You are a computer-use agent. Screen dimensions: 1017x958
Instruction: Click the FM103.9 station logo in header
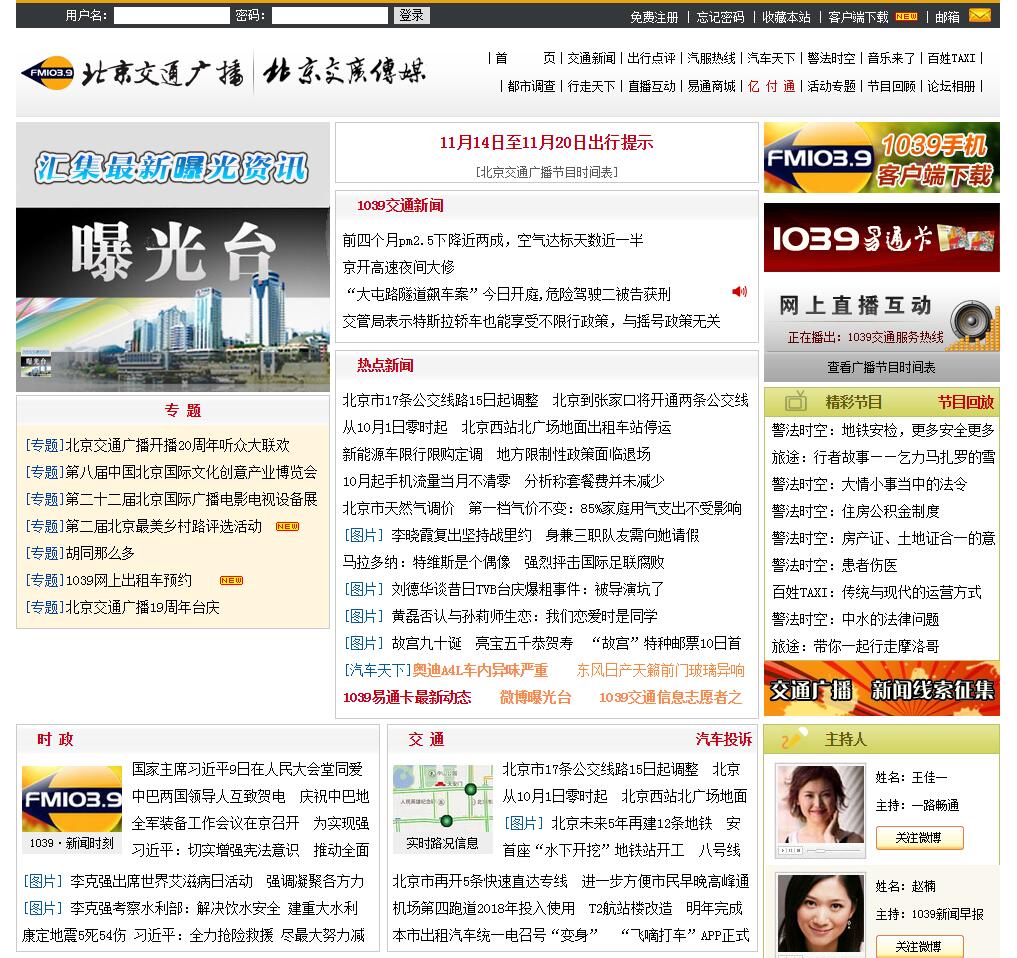click(47, 73)
